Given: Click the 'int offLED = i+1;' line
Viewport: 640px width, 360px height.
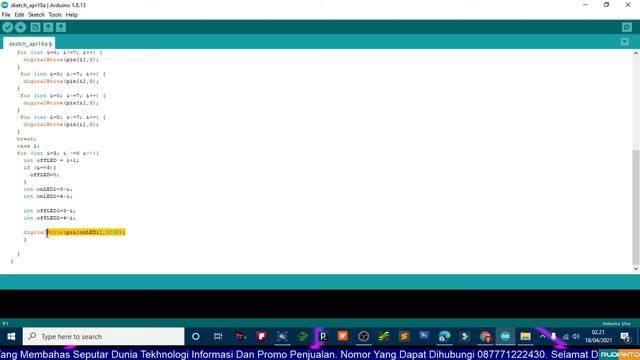Looking at the screenshot, I should tap(51, 160).
